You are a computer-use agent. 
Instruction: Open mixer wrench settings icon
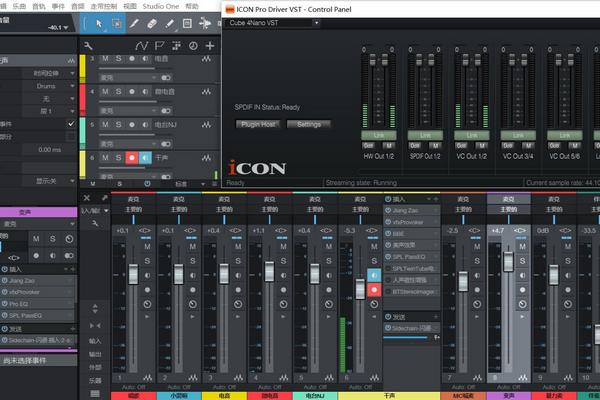95,223
